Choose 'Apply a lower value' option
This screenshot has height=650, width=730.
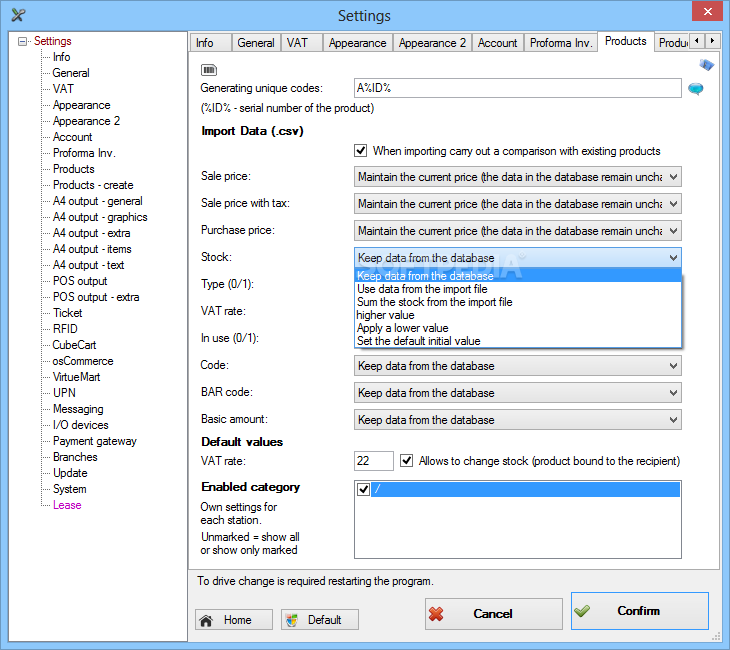(x=518, y=328)
